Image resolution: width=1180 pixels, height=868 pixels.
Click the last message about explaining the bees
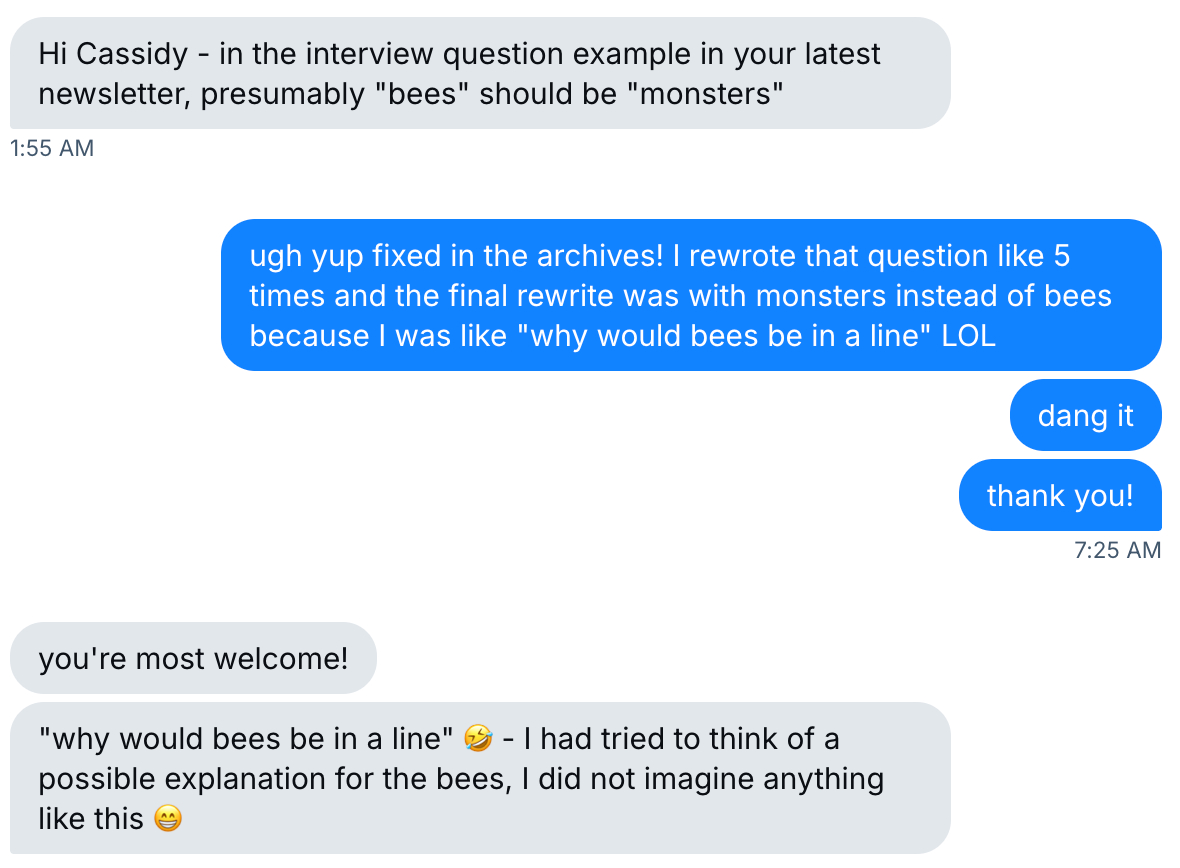click(478, 778)
